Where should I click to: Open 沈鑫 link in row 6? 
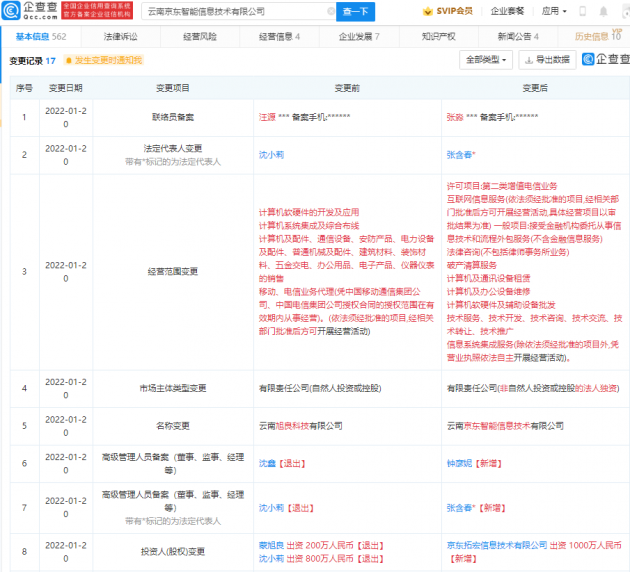click(267, 464)
